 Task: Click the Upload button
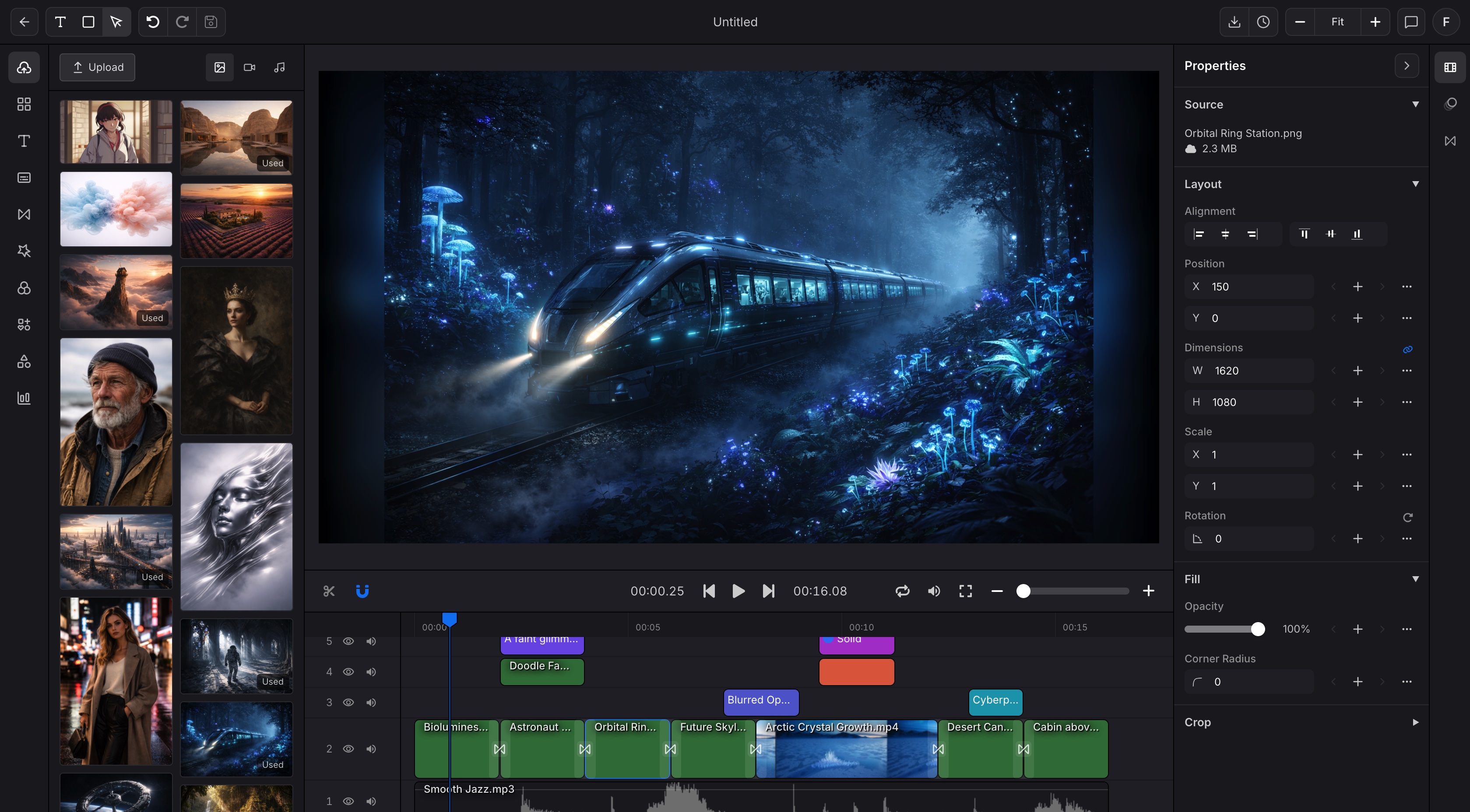click(x=96, y=66)
